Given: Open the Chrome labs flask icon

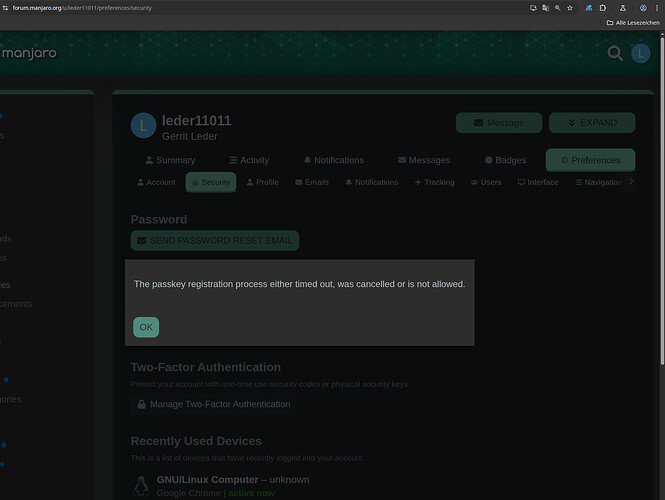Looking at the screenshot, I should coord(623,8).
